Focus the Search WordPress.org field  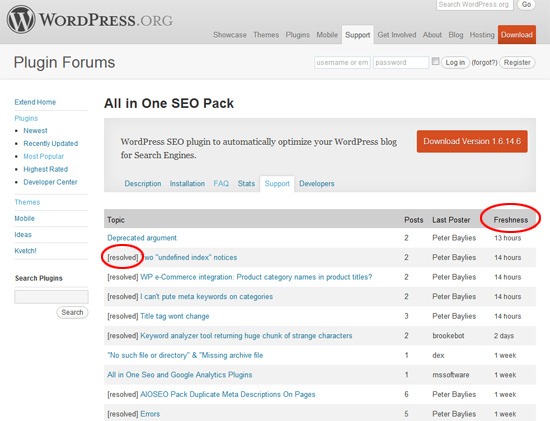475,5
